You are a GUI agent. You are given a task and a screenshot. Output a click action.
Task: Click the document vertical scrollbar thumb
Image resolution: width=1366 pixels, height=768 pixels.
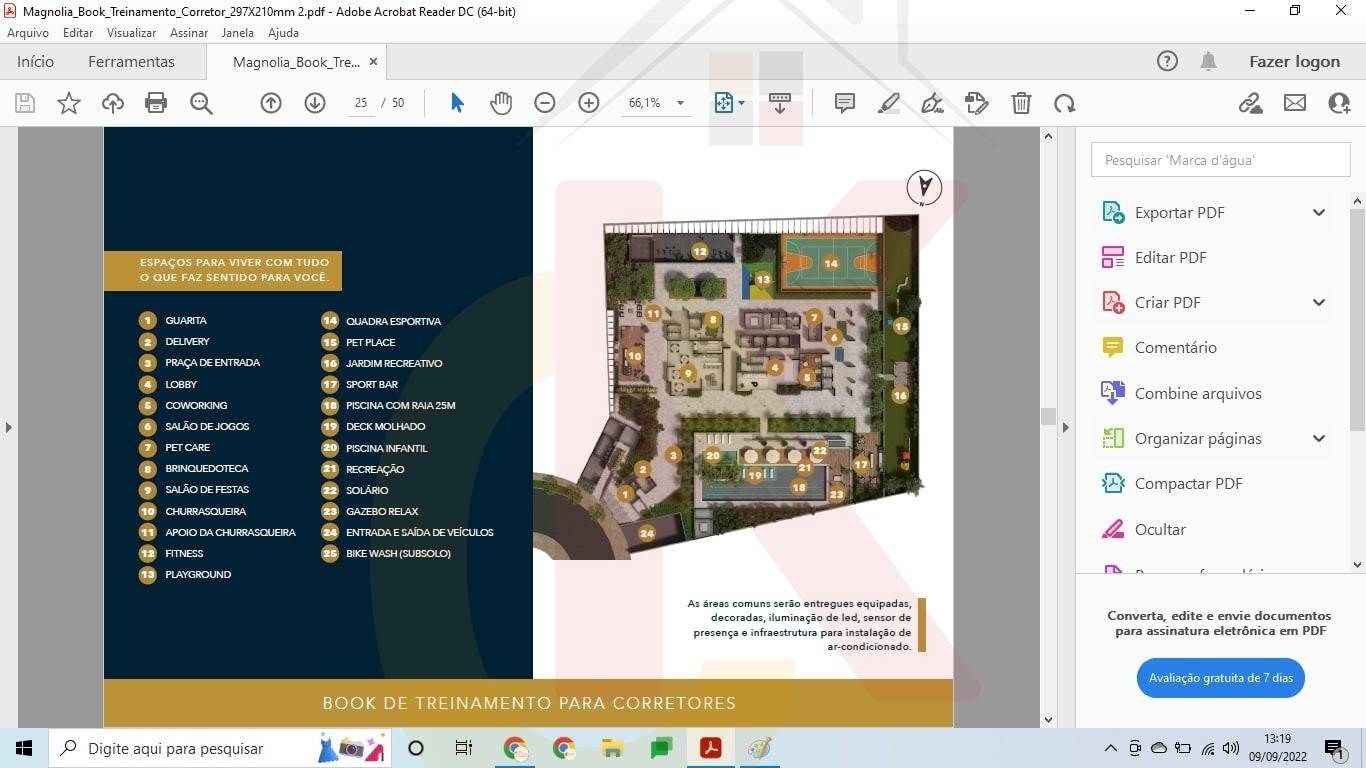click(1048, 416)
